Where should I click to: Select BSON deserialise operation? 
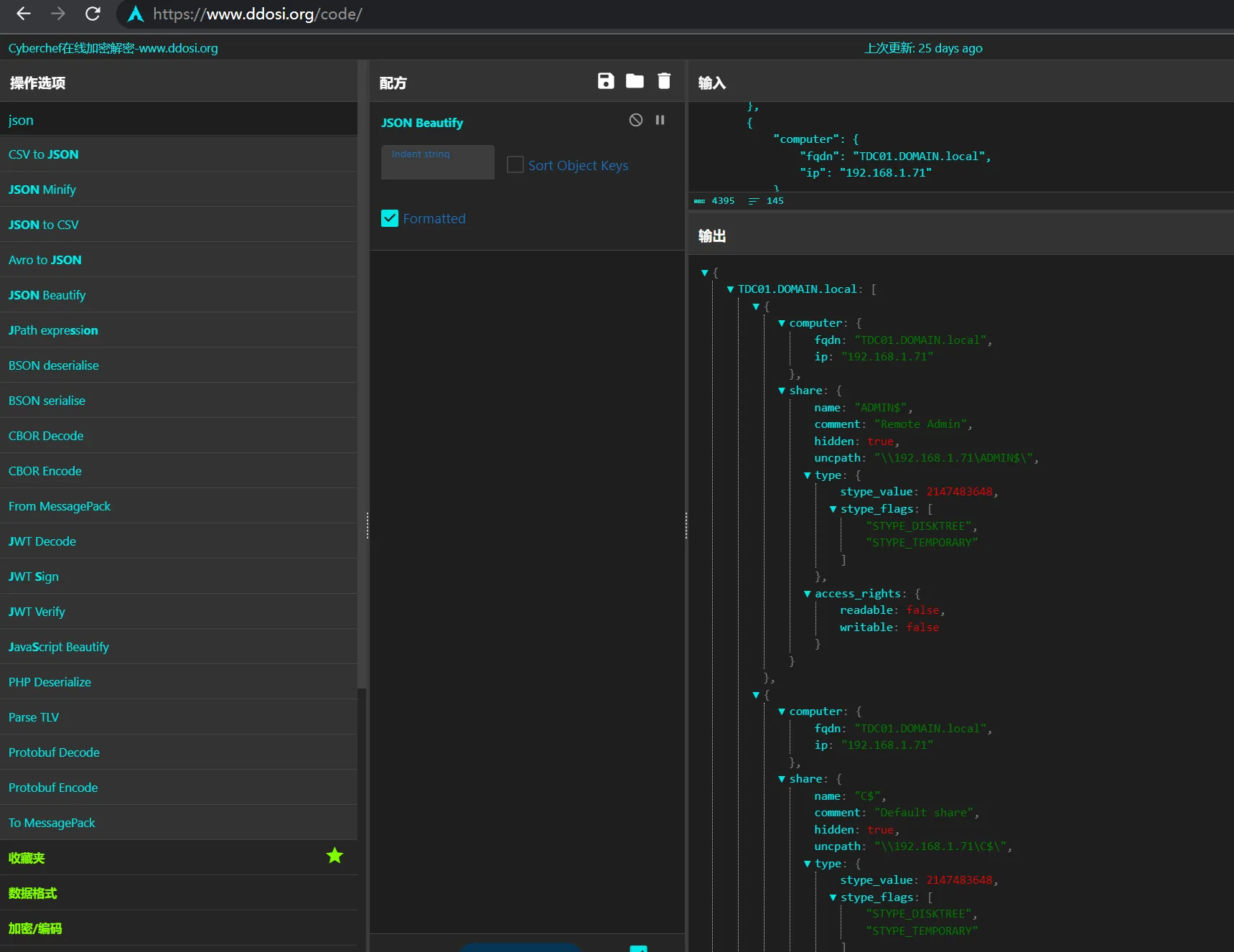[179, 365]
